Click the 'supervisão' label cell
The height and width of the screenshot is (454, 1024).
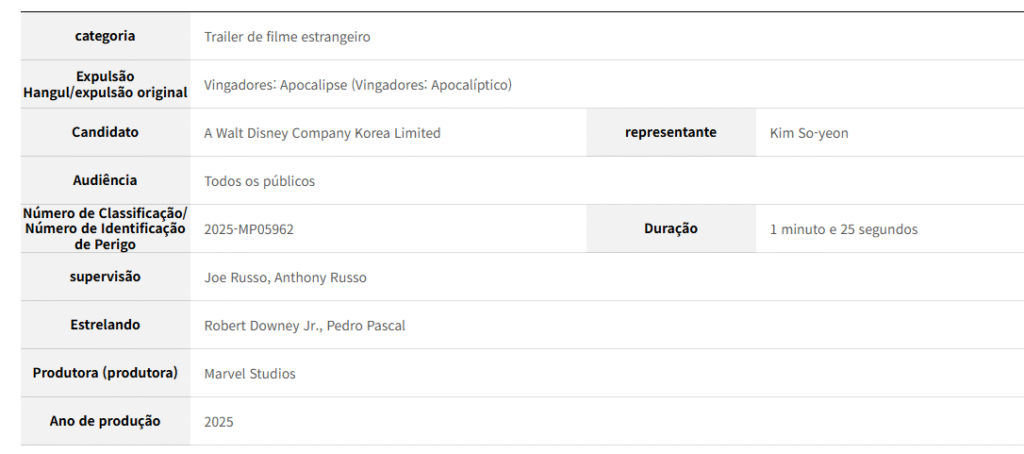coord(105,276)
